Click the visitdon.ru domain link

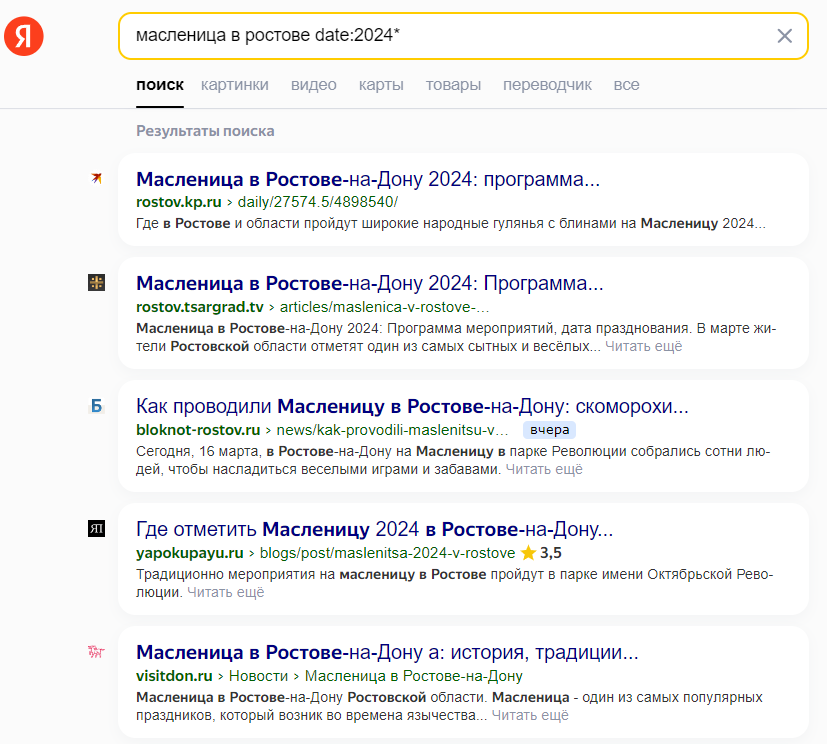(174, 675)
